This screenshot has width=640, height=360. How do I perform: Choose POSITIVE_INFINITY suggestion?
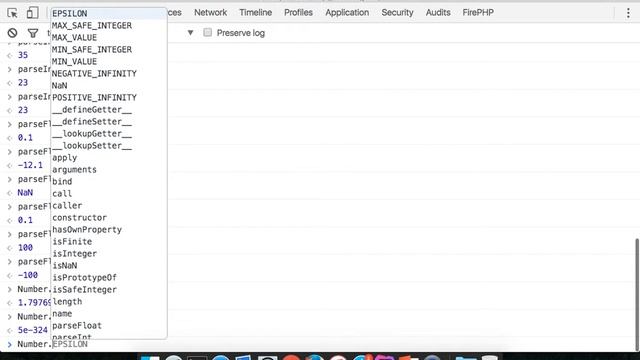point(109,98)
